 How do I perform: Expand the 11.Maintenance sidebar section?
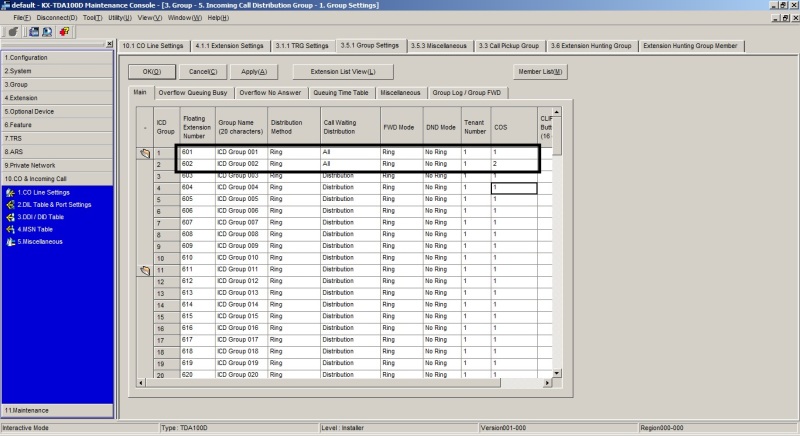(57, 411)
